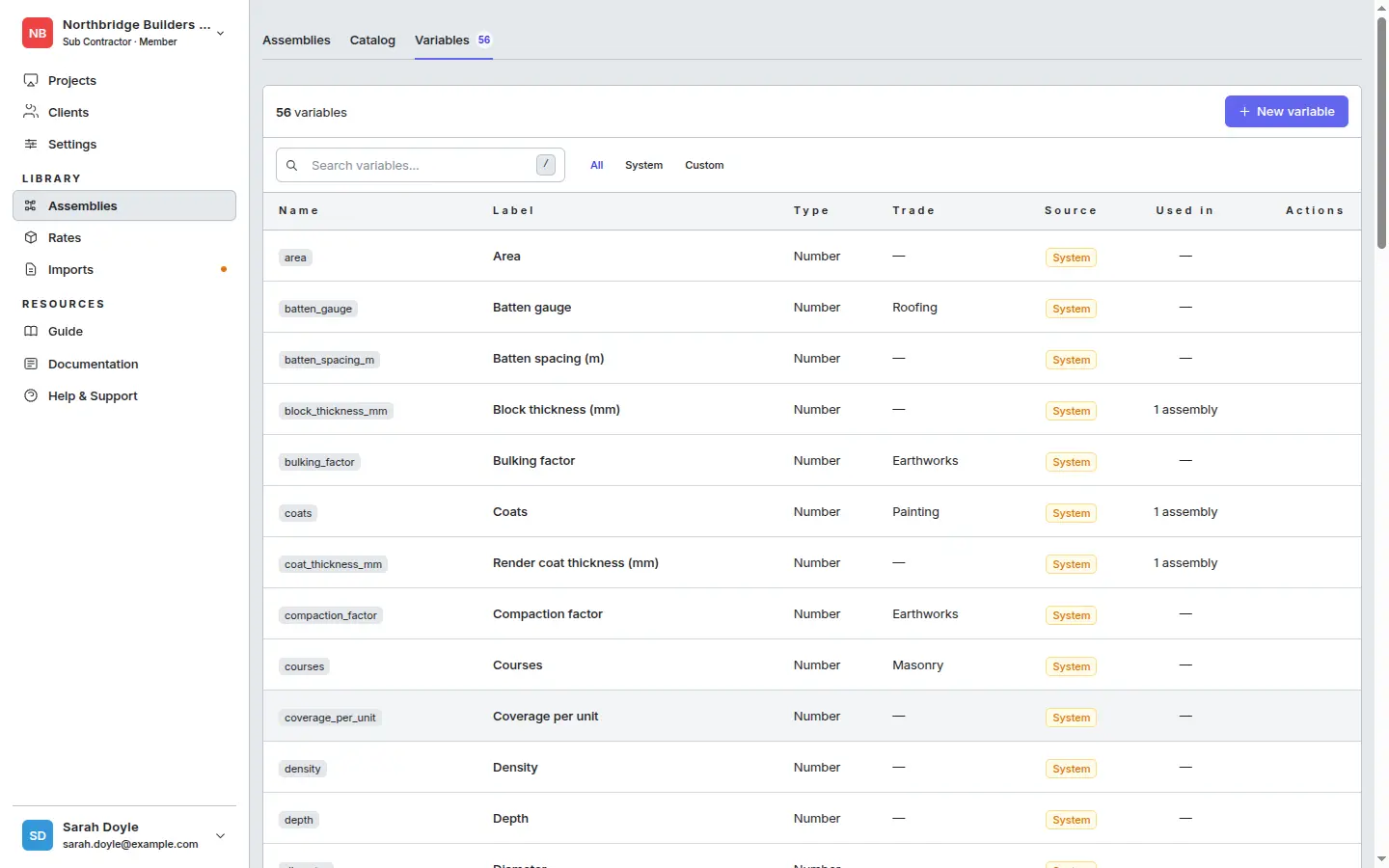
Task: Click the Masonry trade cell
Action: (x=917, y=665)
